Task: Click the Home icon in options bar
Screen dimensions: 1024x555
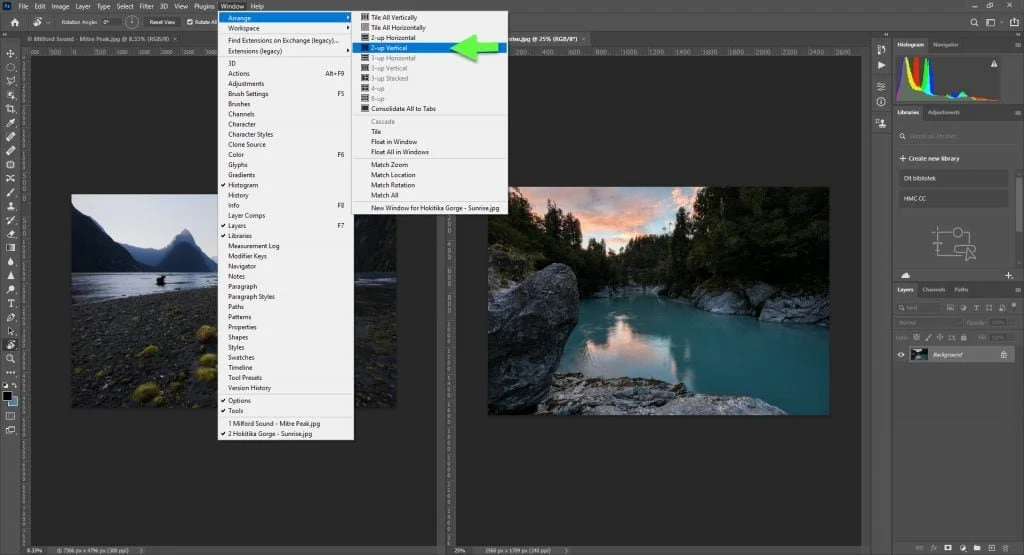Action: click(x=14, y=22)
